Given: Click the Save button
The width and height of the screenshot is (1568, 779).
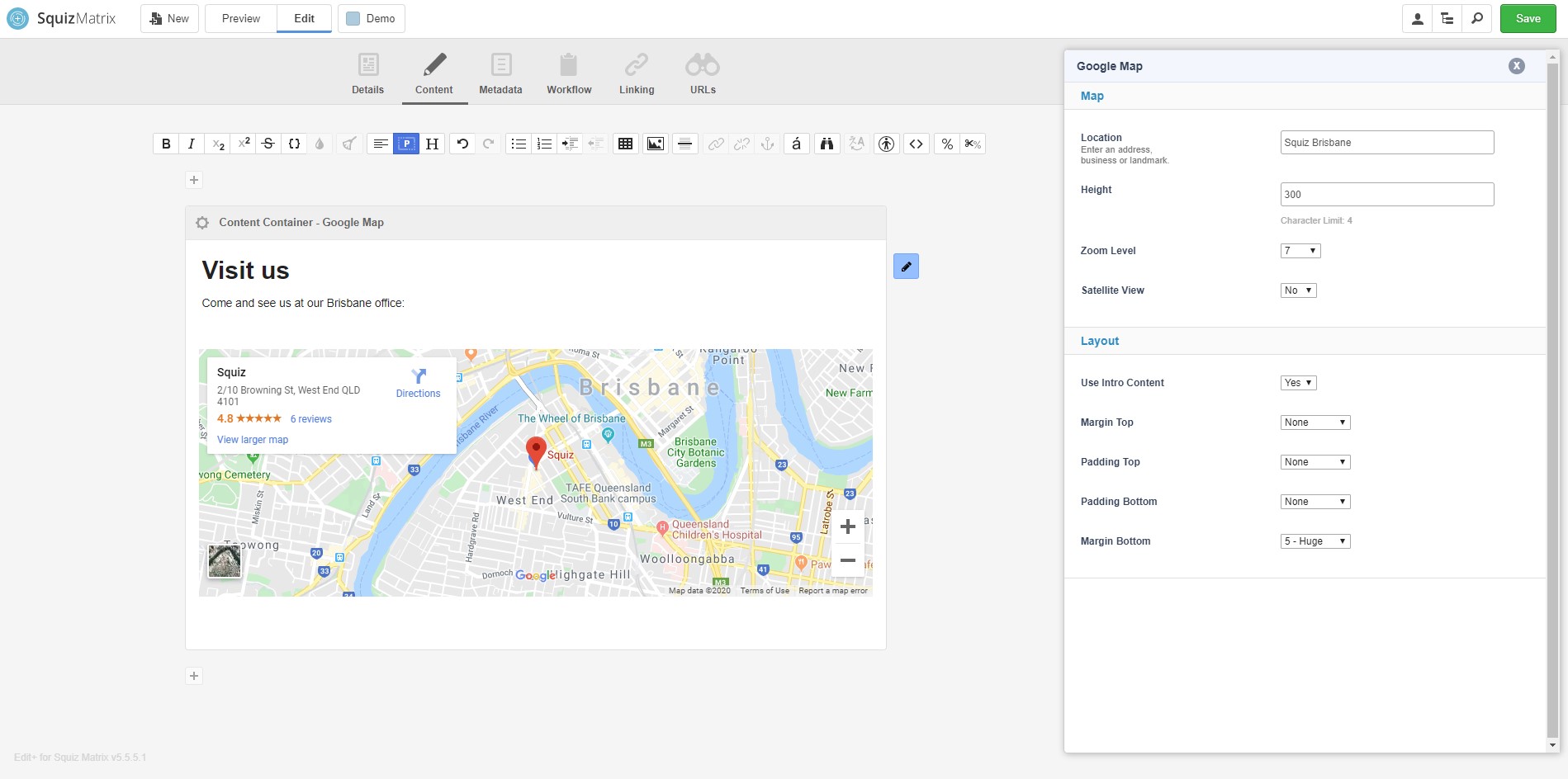Looking at the screenshot, I should click(x=1528, y=19).
